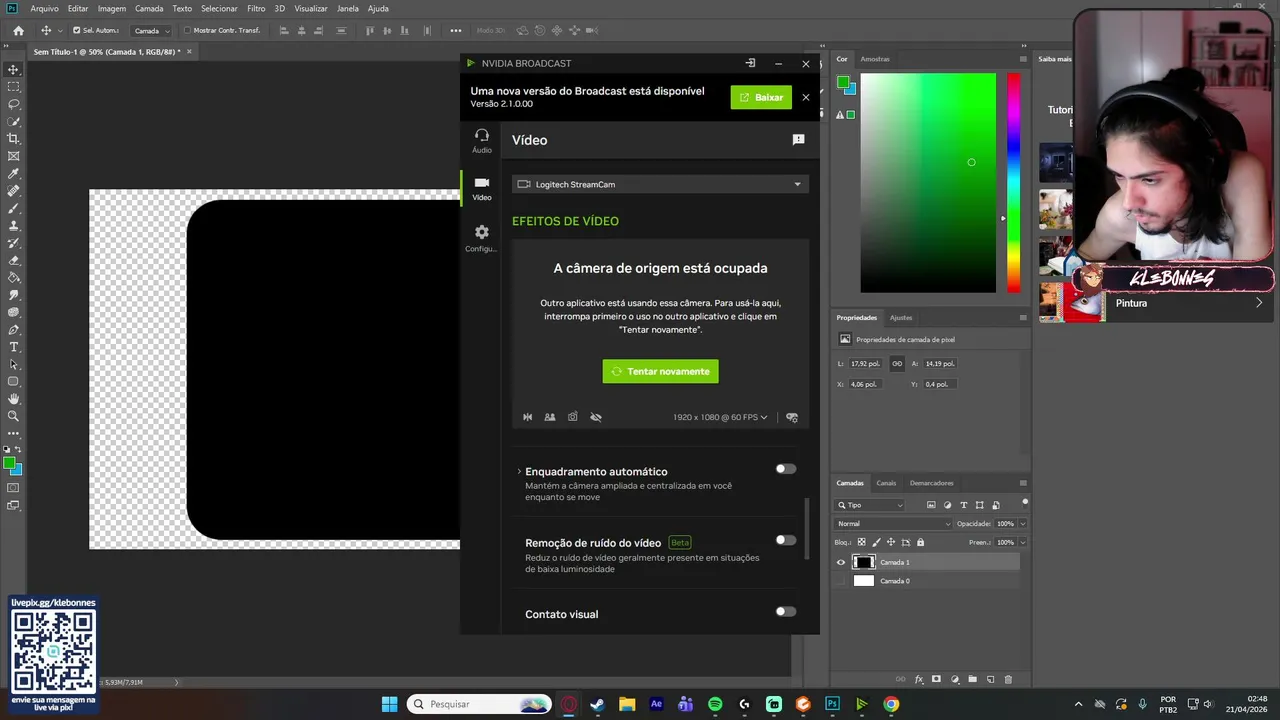Screen dimensions: 1280x720
Task: Open Spotify from the taskbar
Action: tap(715, 704)
